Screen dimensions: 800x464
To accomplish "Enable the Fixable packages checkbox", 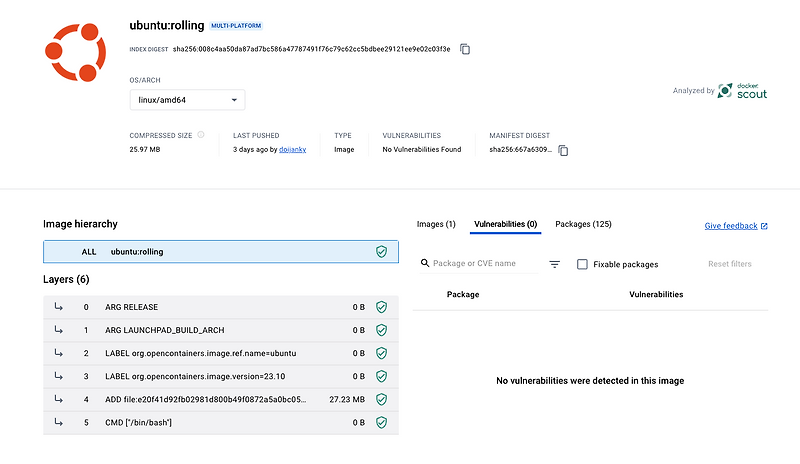I will tap(582, 264).
